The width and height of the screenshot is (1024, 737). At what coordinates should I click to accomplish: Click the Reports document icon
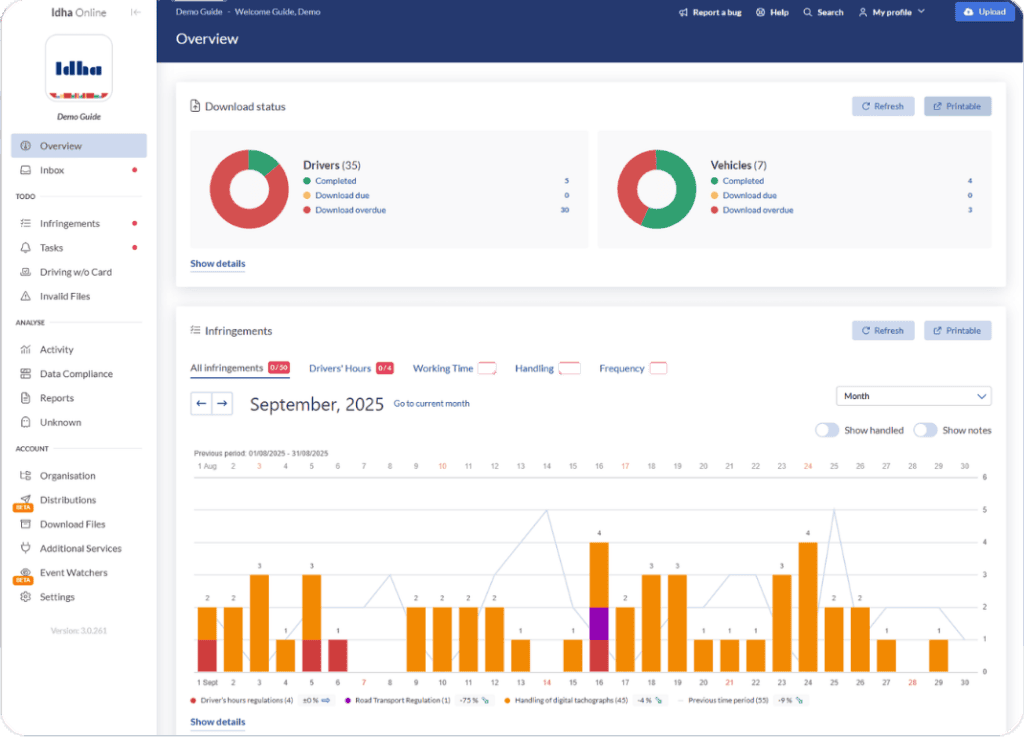[25, 398]
